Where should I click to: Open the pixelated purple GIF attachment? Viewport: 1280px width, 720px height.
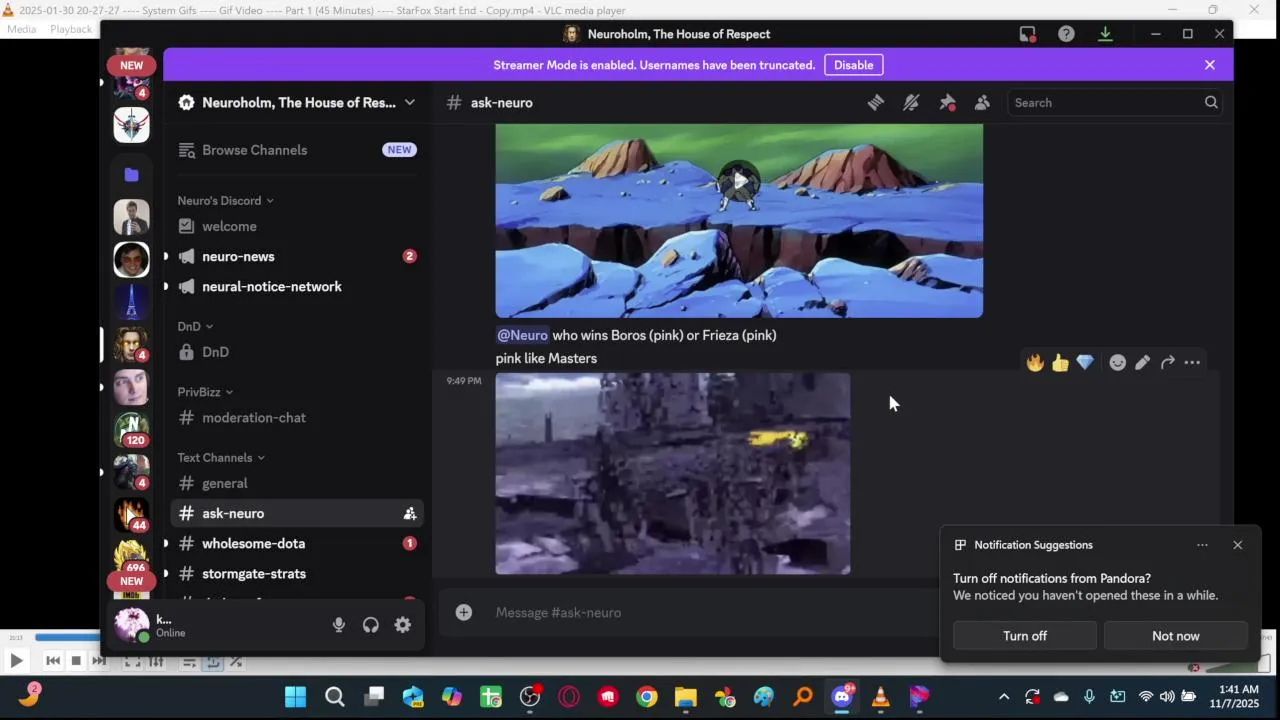[x=673, y=473]
